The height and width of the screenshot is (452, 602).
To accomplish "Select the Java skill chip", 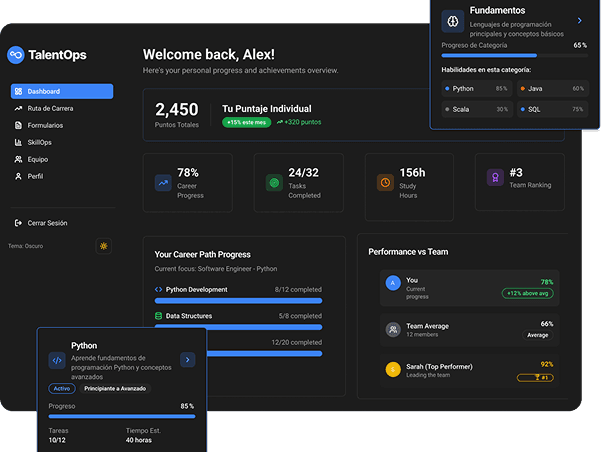I will click(x=553, y=89).
